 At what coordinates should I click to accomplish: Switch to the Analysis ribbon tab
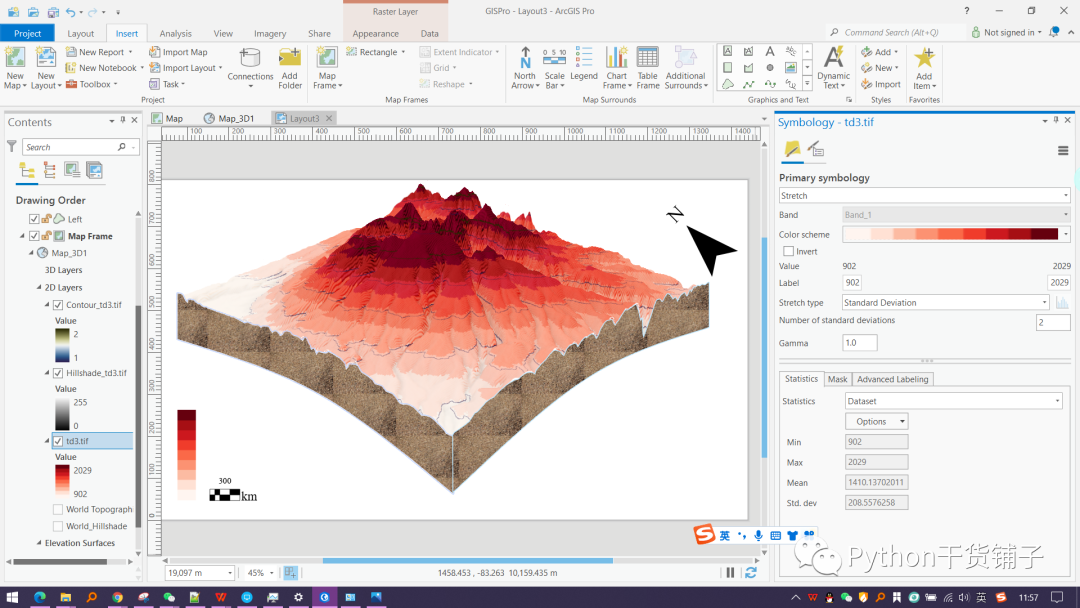click(x=176, y=33)
